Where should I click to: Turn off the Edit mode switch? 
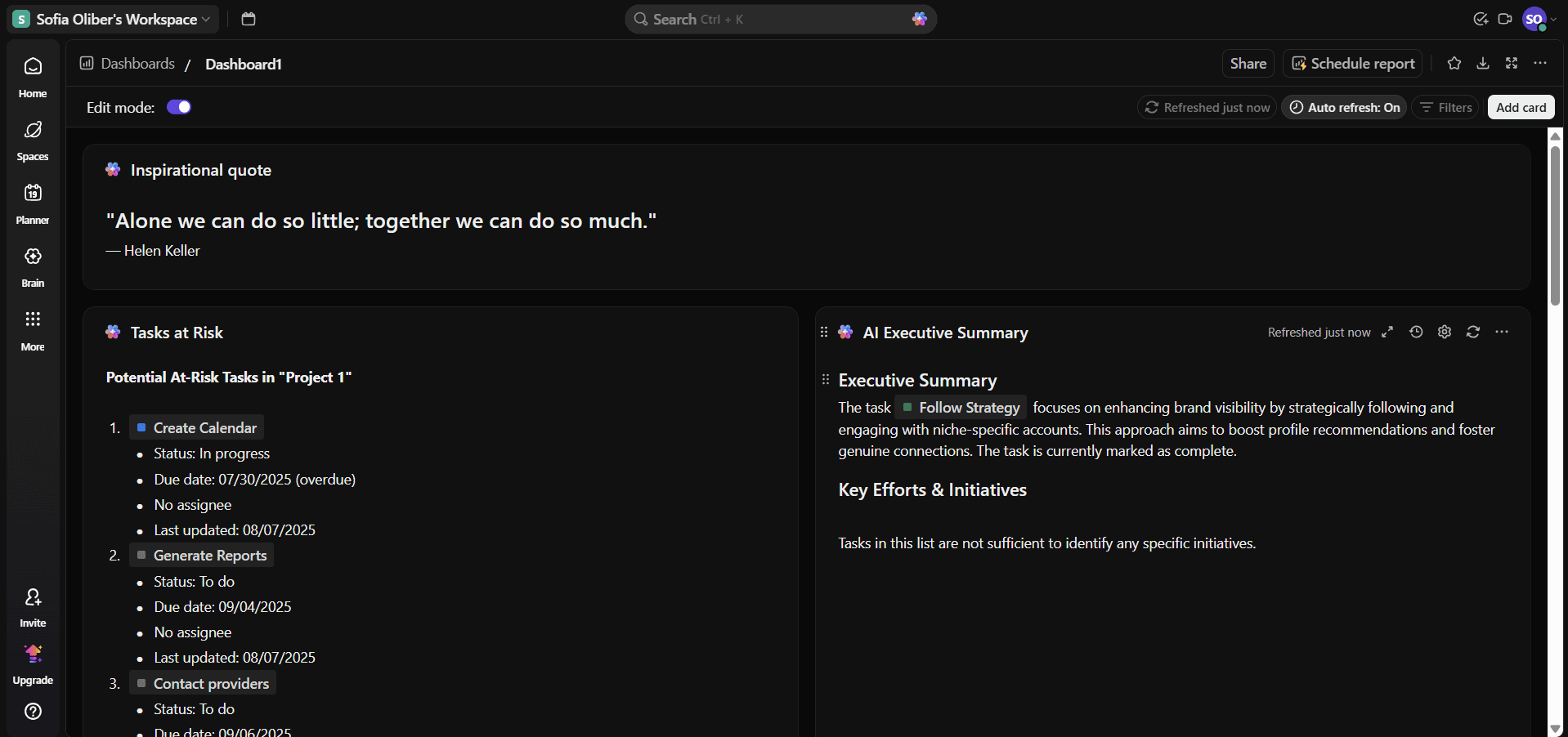179,107
